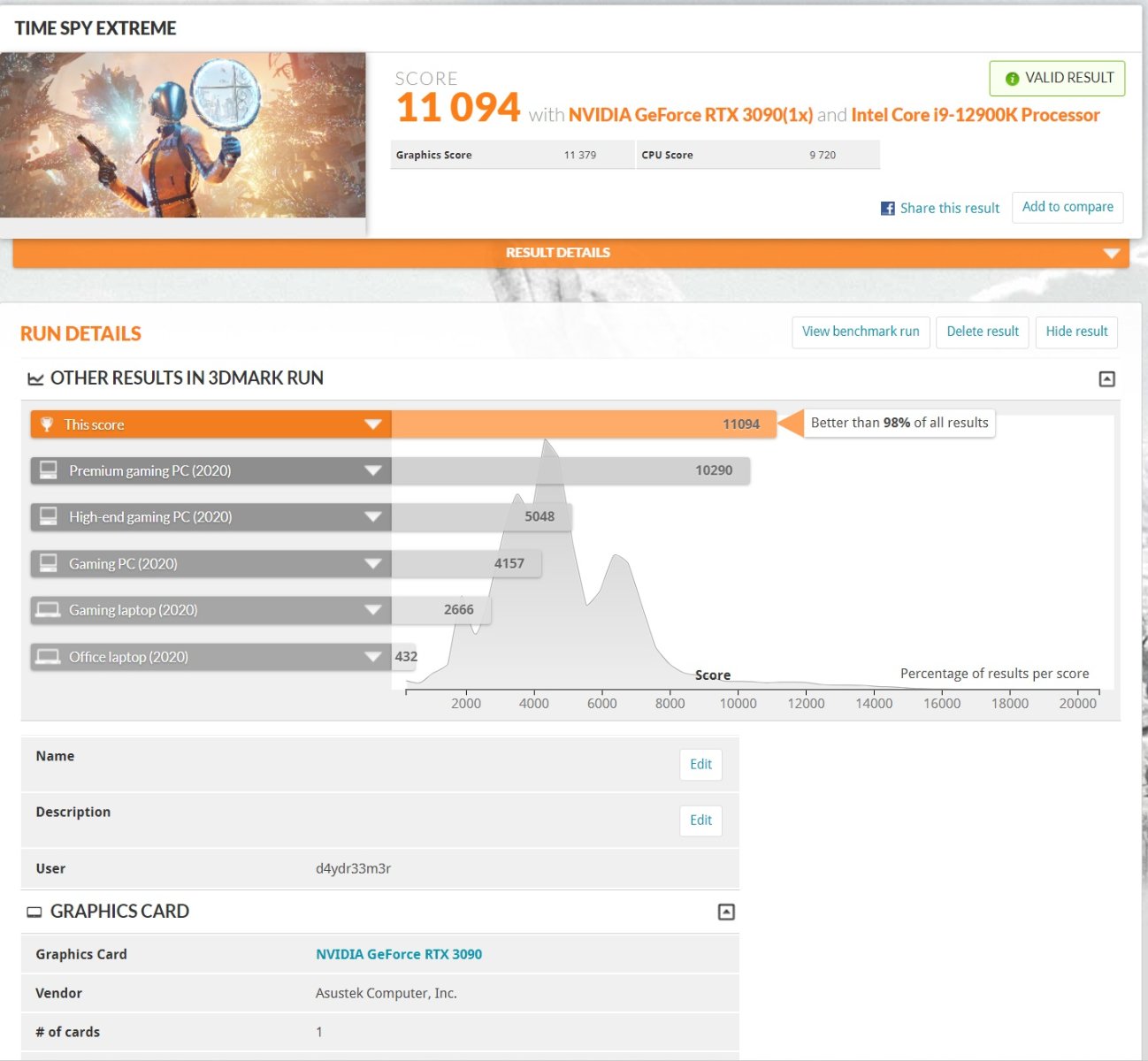
Task: Click the Time Spy Extreme title
Action: (x=96, y=28)
